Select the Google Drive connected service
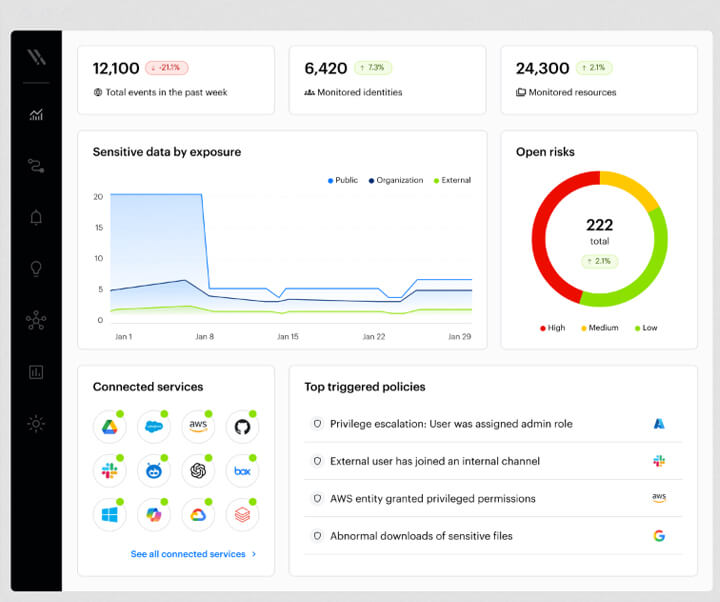Viewport: 720px width, 602px height. [109, 426]
